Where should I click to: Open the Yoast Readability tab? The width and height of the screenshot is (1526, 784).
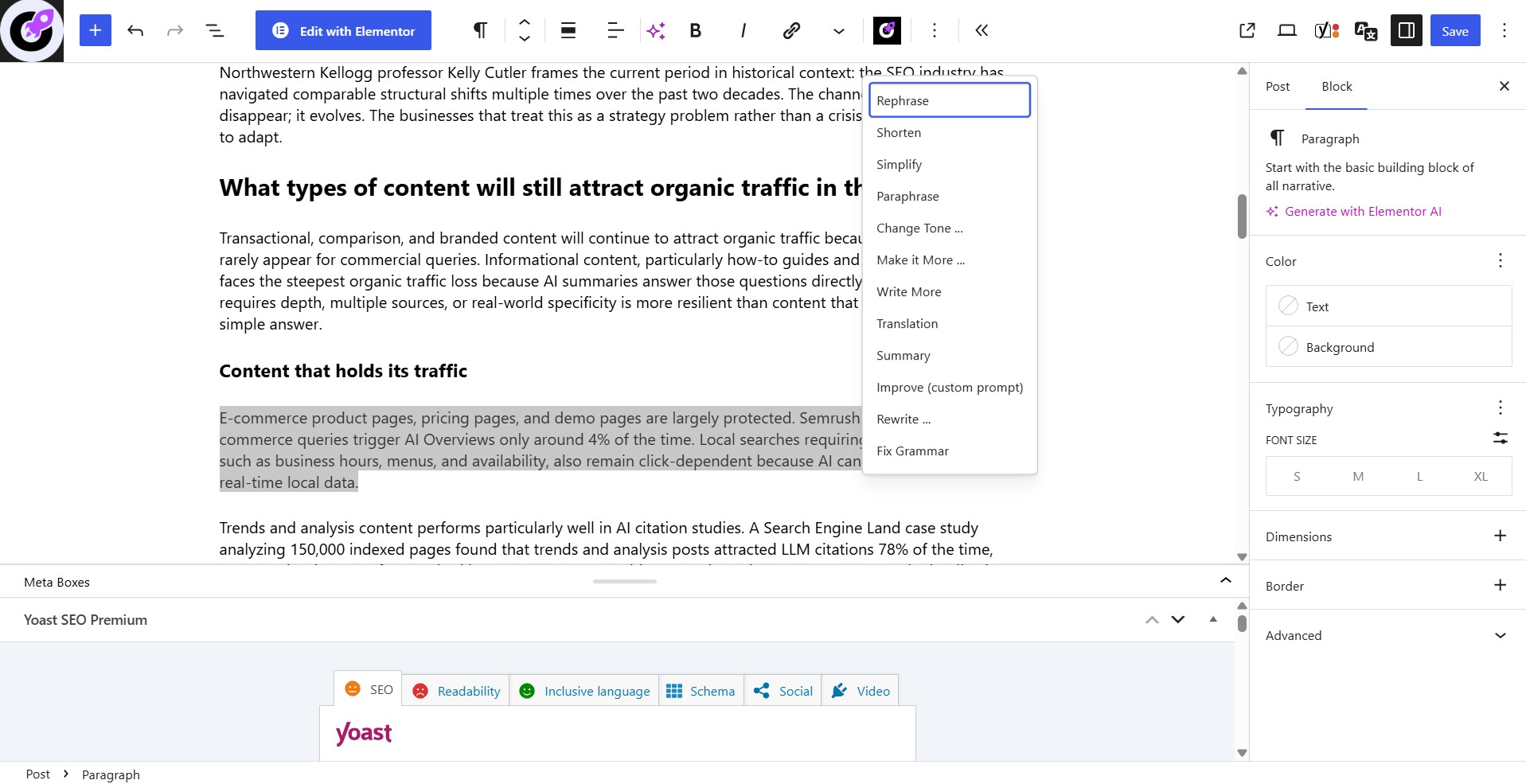pos(456,690)
